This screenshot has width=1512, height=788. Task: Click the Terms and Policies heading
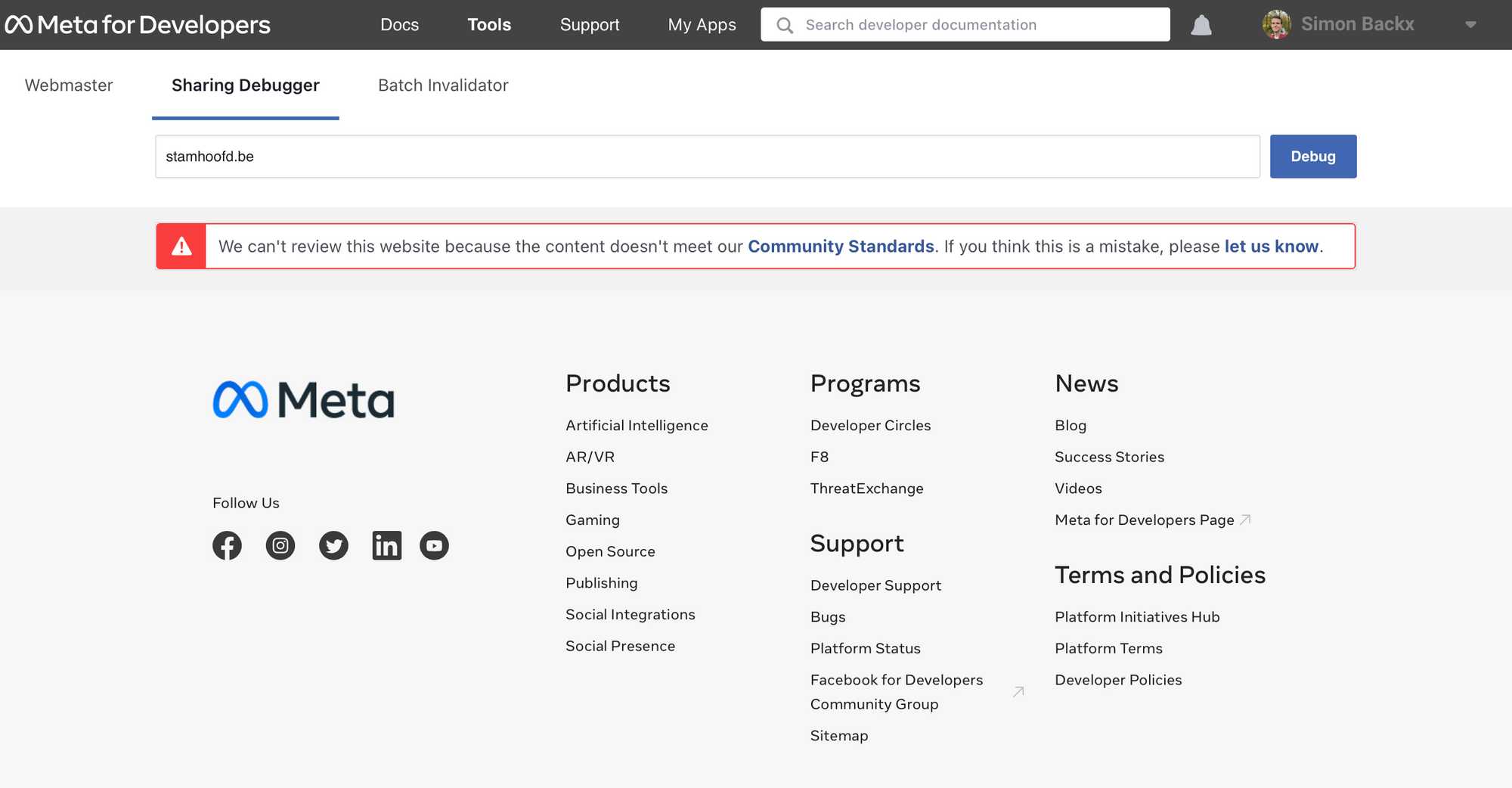(1160, 575)
